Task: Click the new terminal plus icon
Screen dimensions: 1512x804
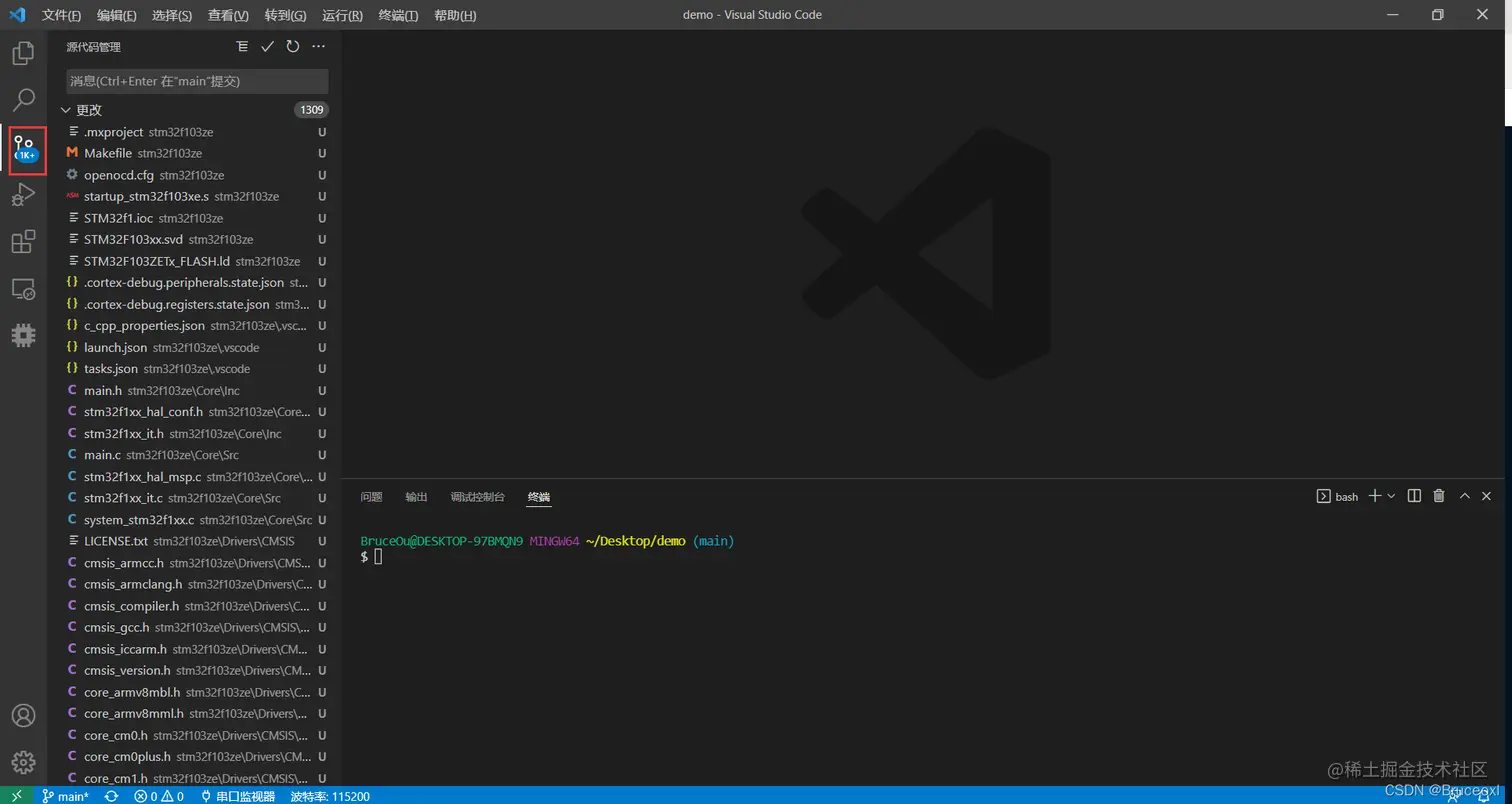Action: pos(1375,496)
